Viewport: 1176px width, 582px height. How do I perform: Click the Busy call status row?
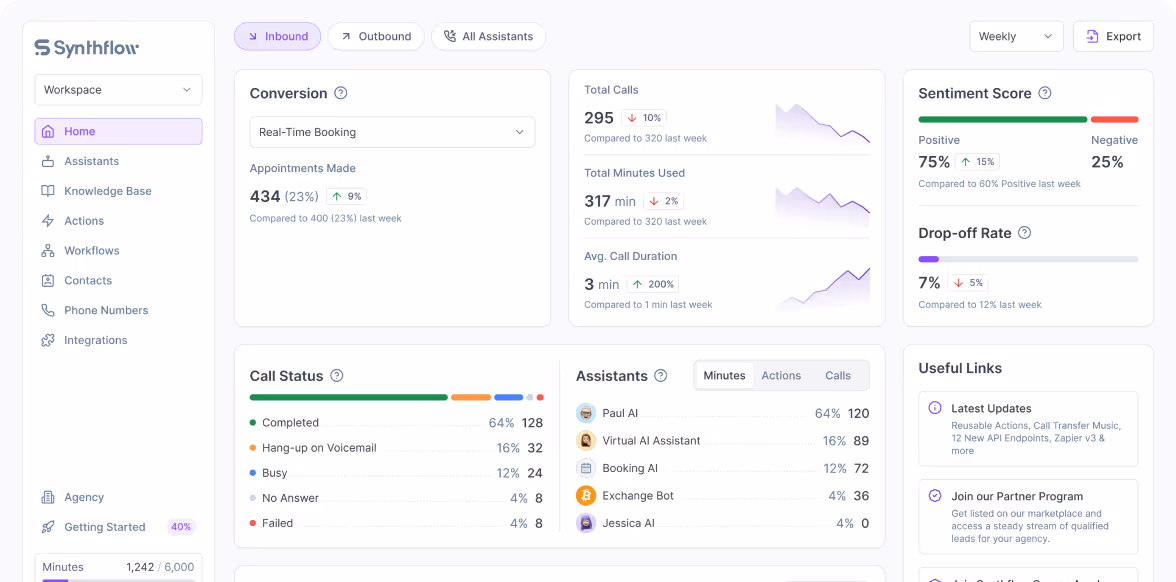pos(396,473)
